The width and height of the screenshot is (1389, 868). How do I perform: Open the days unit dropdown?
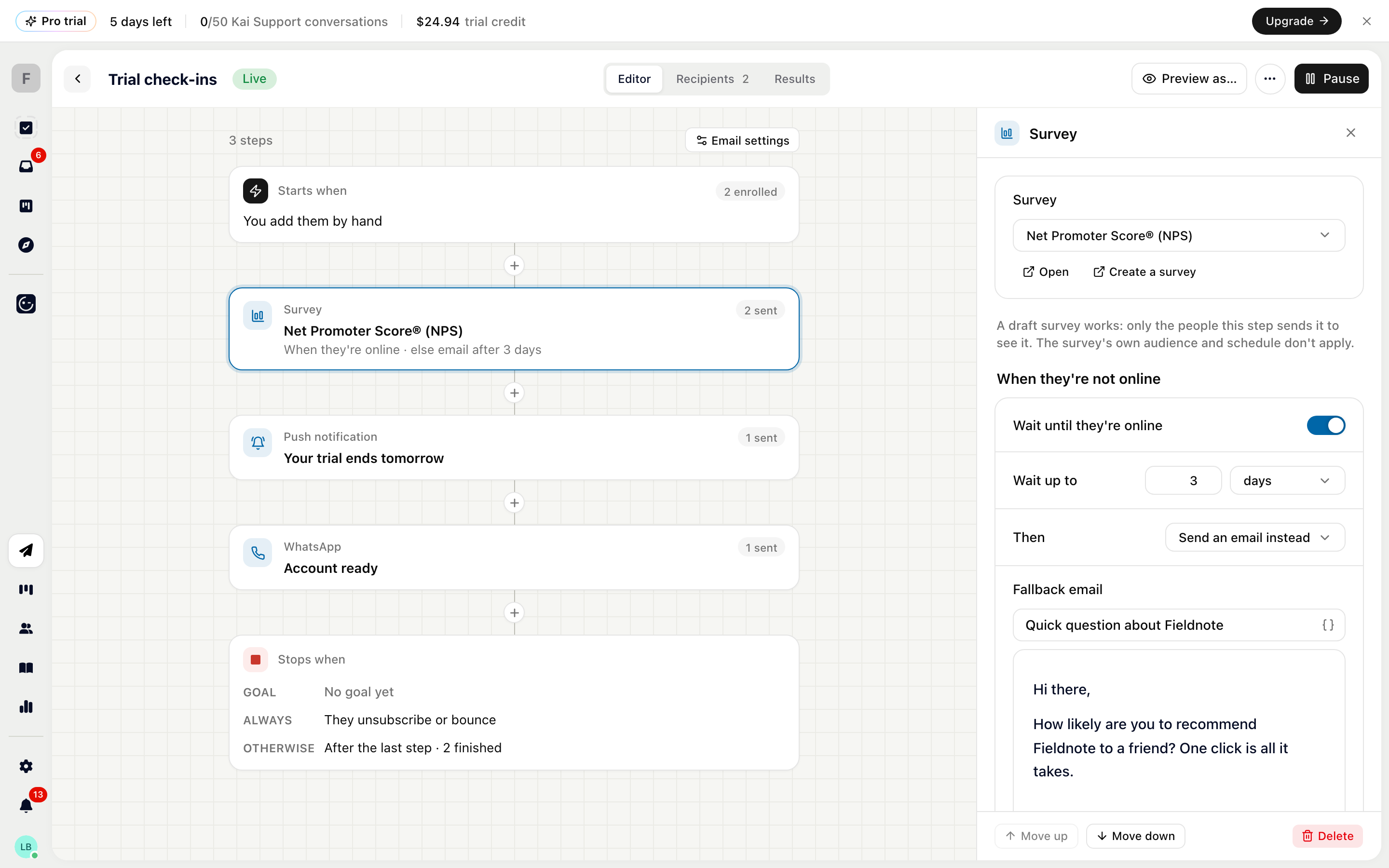tap(1287, 480)
